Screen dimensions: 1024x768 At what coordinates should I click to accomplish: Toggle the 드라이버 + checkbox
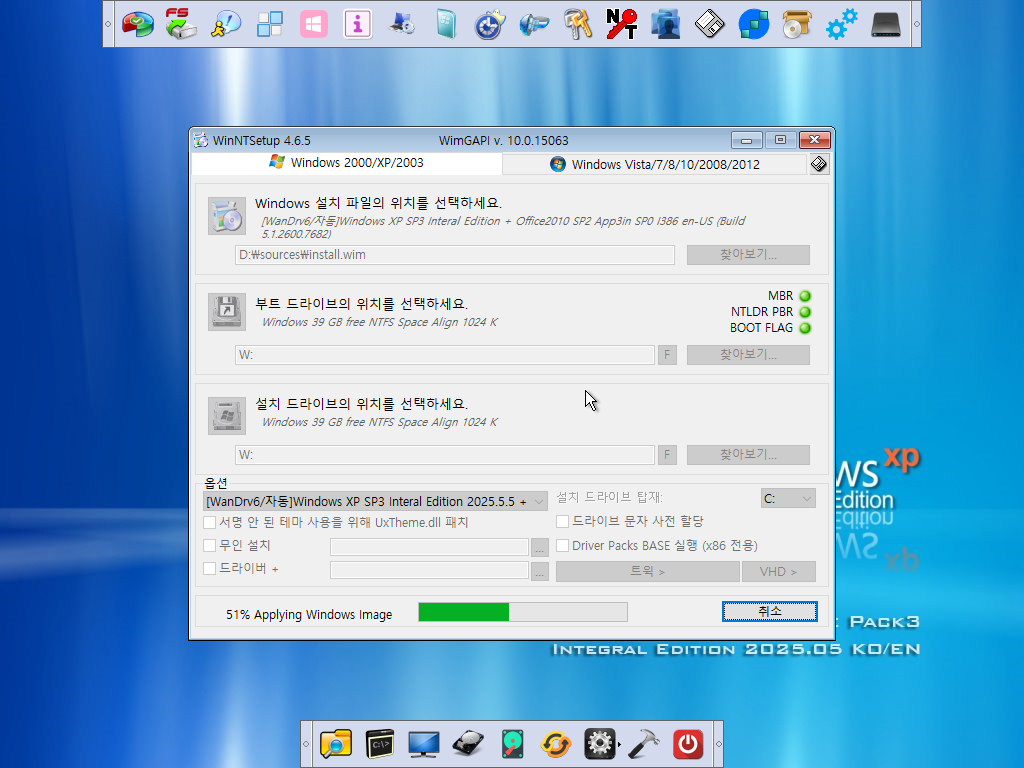210,568
